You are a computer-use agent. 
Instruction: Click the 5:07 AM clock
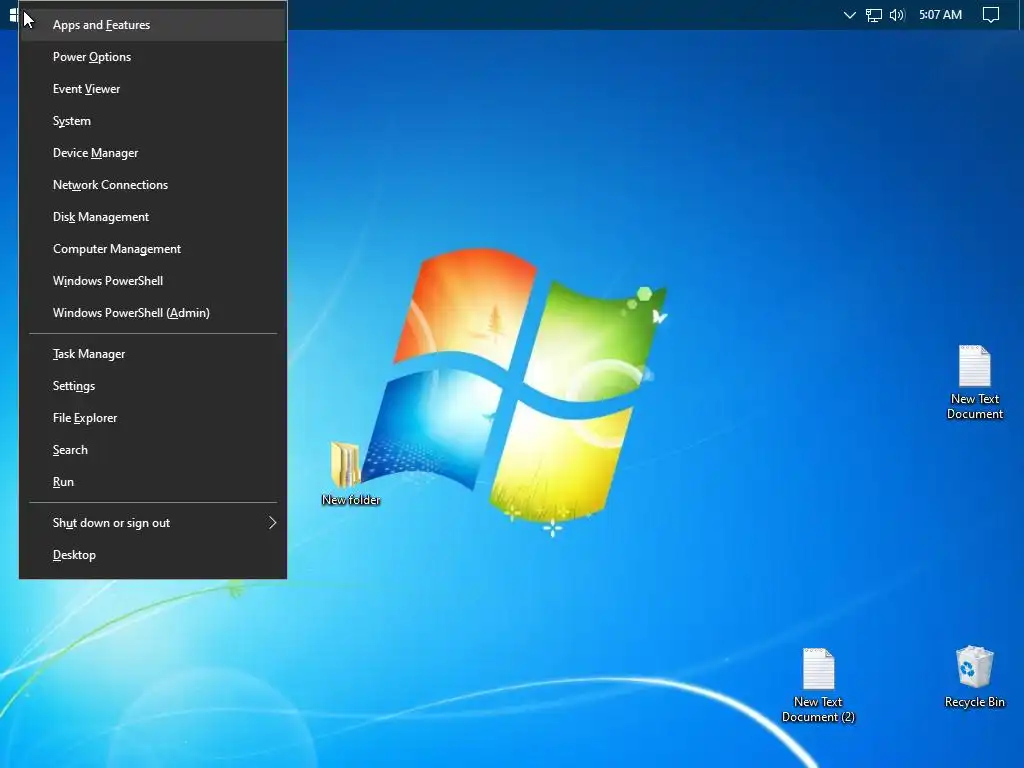pos(940,14)
